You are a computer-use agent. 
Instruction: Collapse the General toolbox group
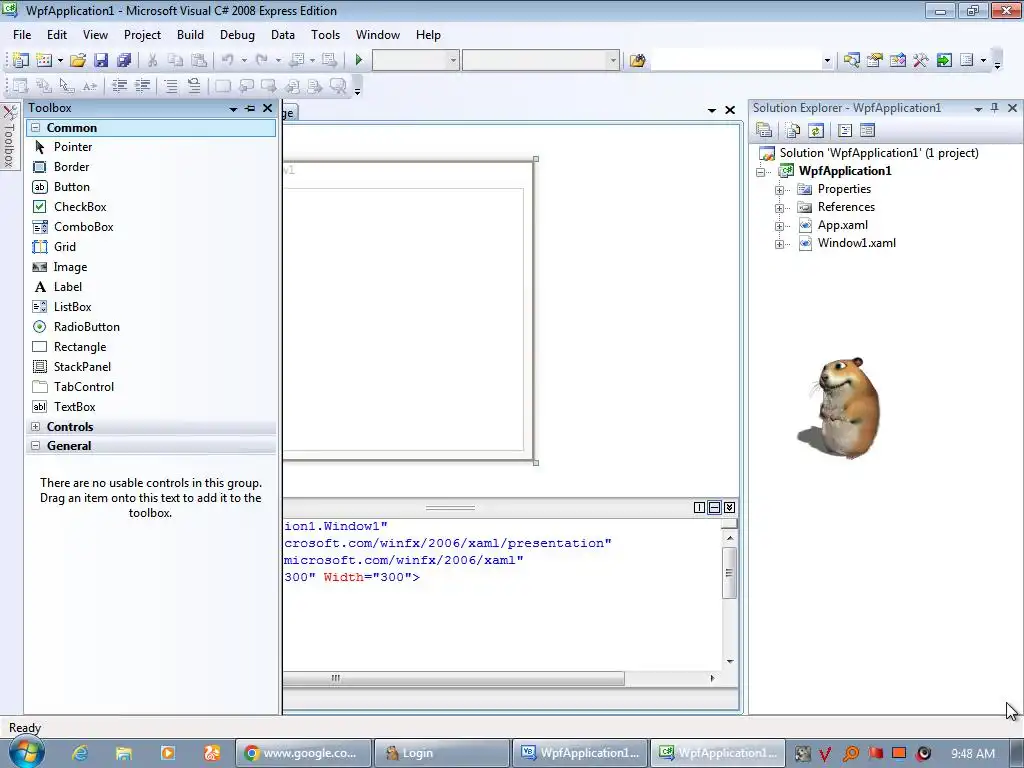point(35,445)
